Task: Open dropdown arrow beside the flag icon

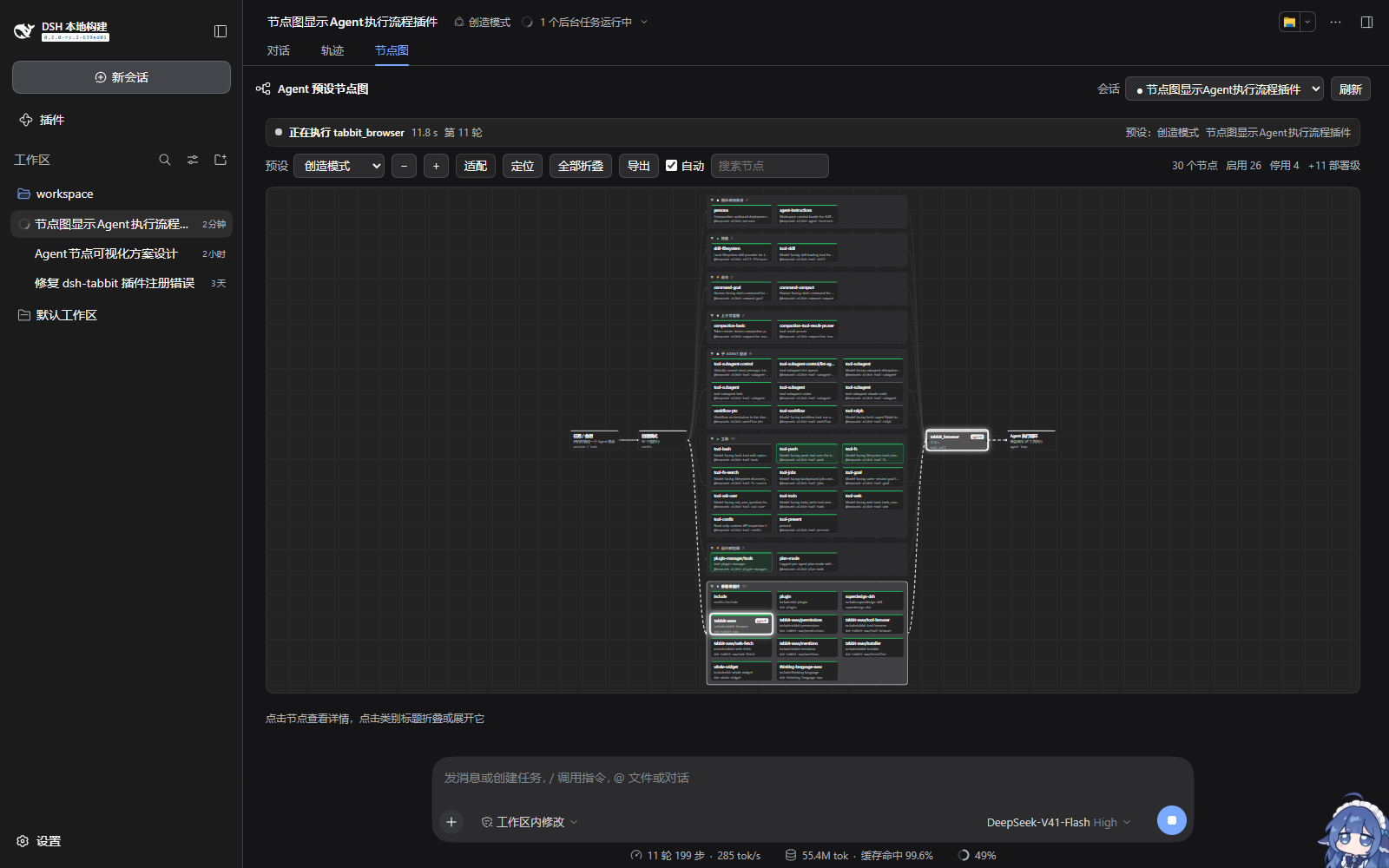Action: click(x=1307, y=22)
